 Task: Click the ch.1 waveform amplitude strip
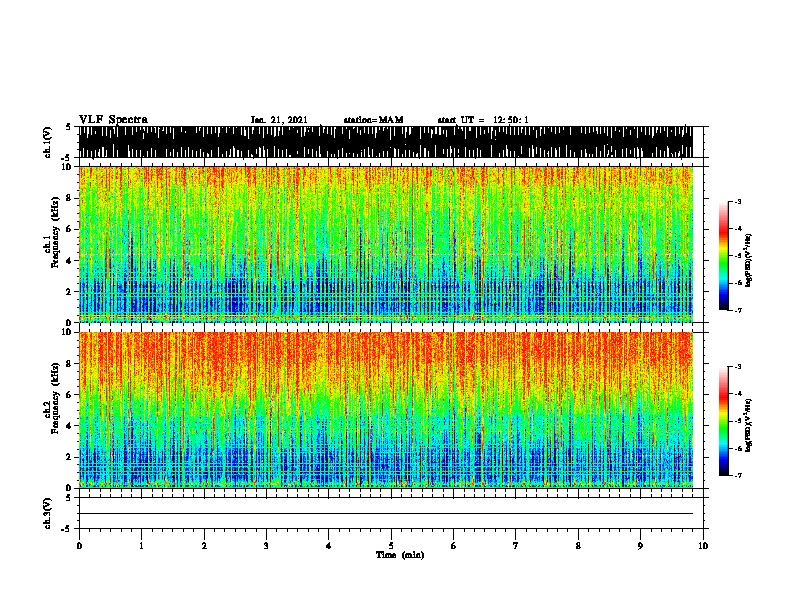click(x=385, y=142)
